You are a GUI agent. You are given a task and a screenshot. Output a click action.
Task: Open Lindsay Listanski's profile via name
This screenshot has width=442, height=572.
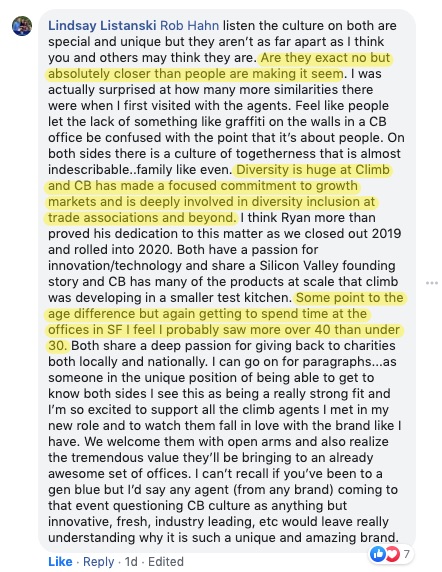[x=102, y=26]
